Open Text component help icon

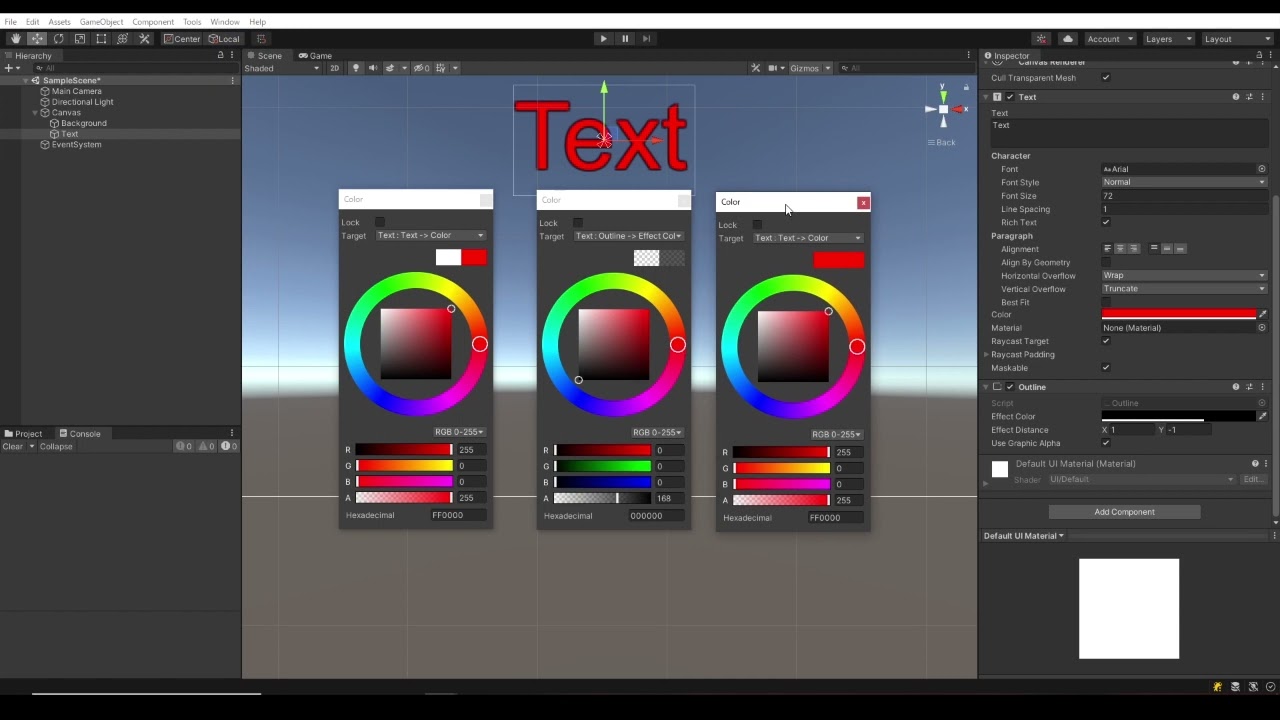[1236, 97]
